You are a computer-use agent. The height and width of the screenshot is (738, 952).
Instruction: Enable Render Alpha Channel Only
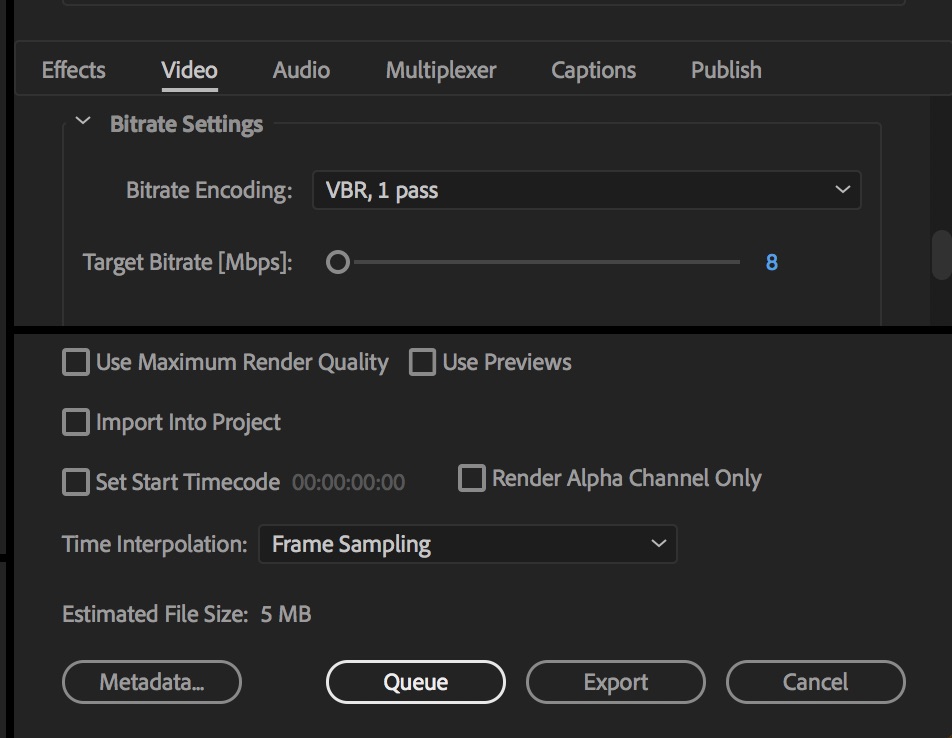472,478
